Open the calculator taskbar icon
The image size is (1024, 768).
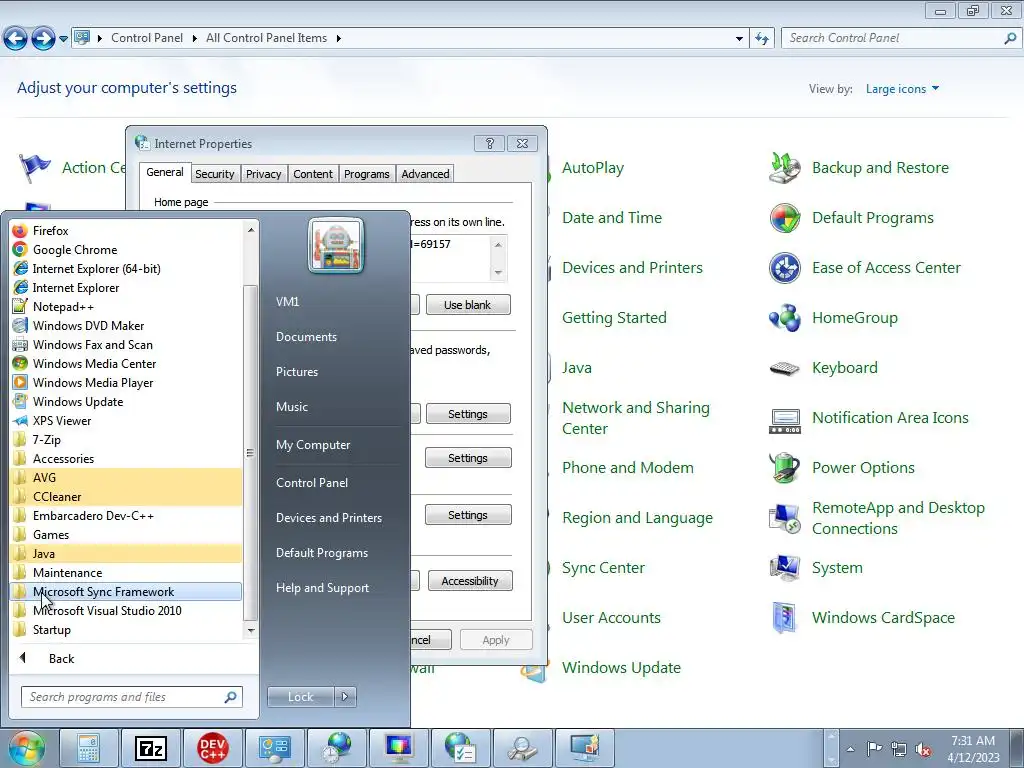pos(89,748)
